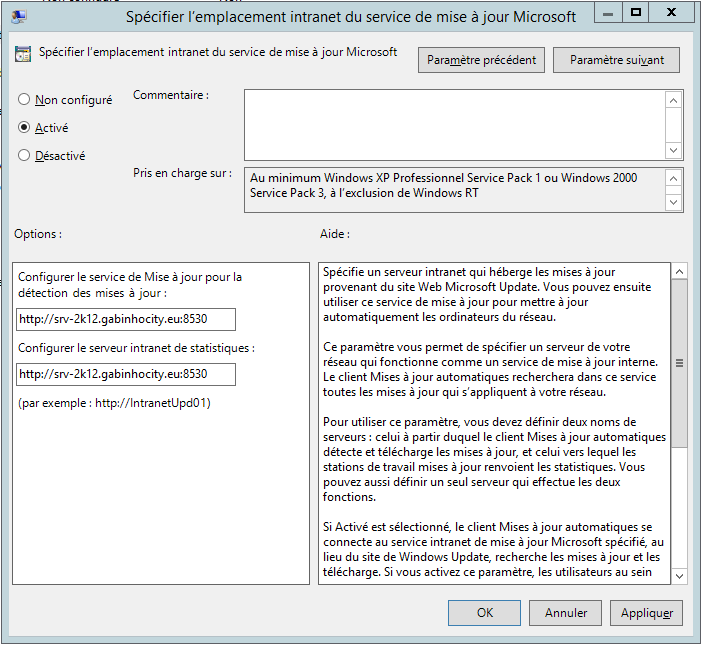702x645 pixels.
Task: Click the Pris en charge sur supported text
Action: point(443,185)
